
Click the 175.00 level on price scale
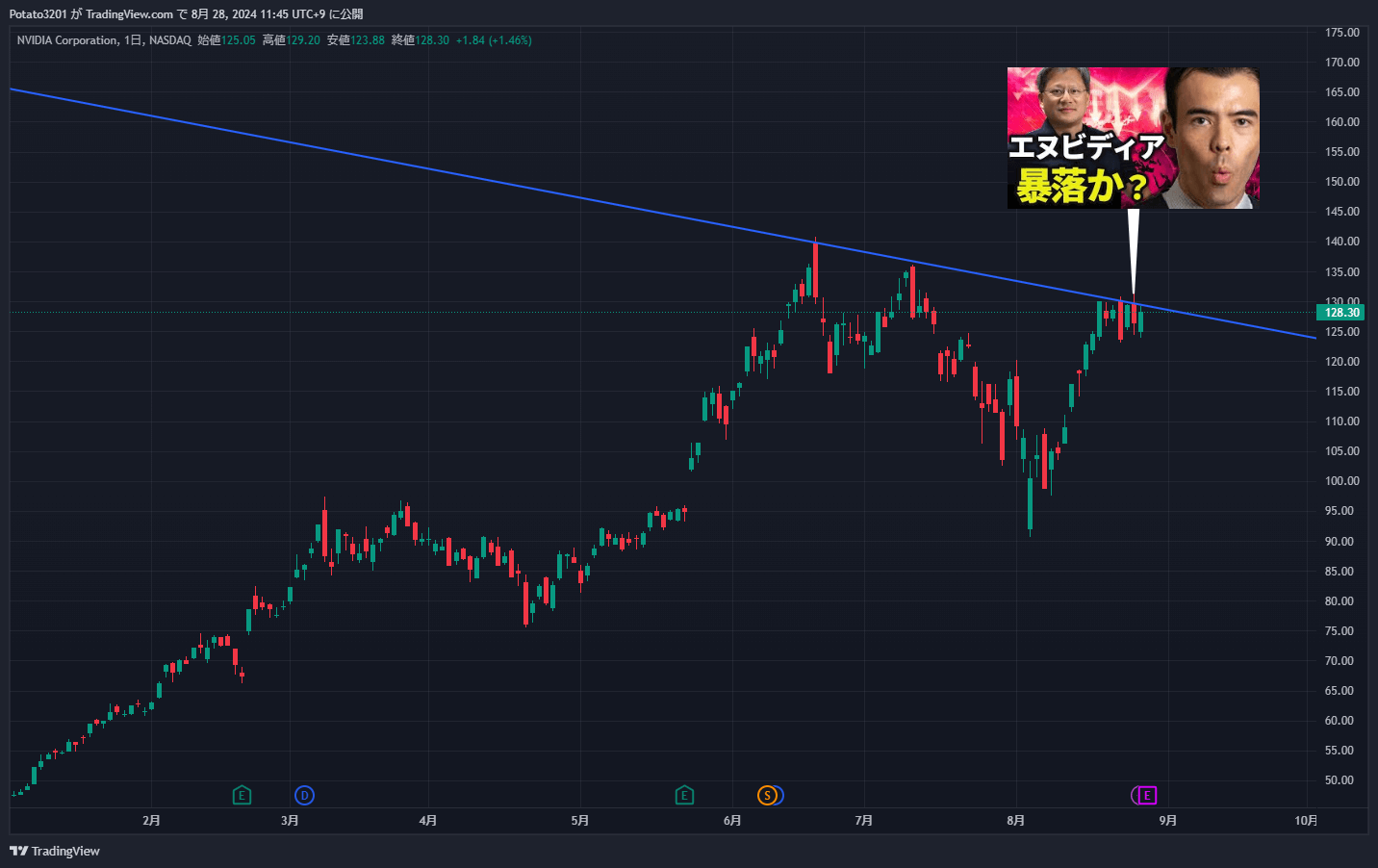point(1341,33)
